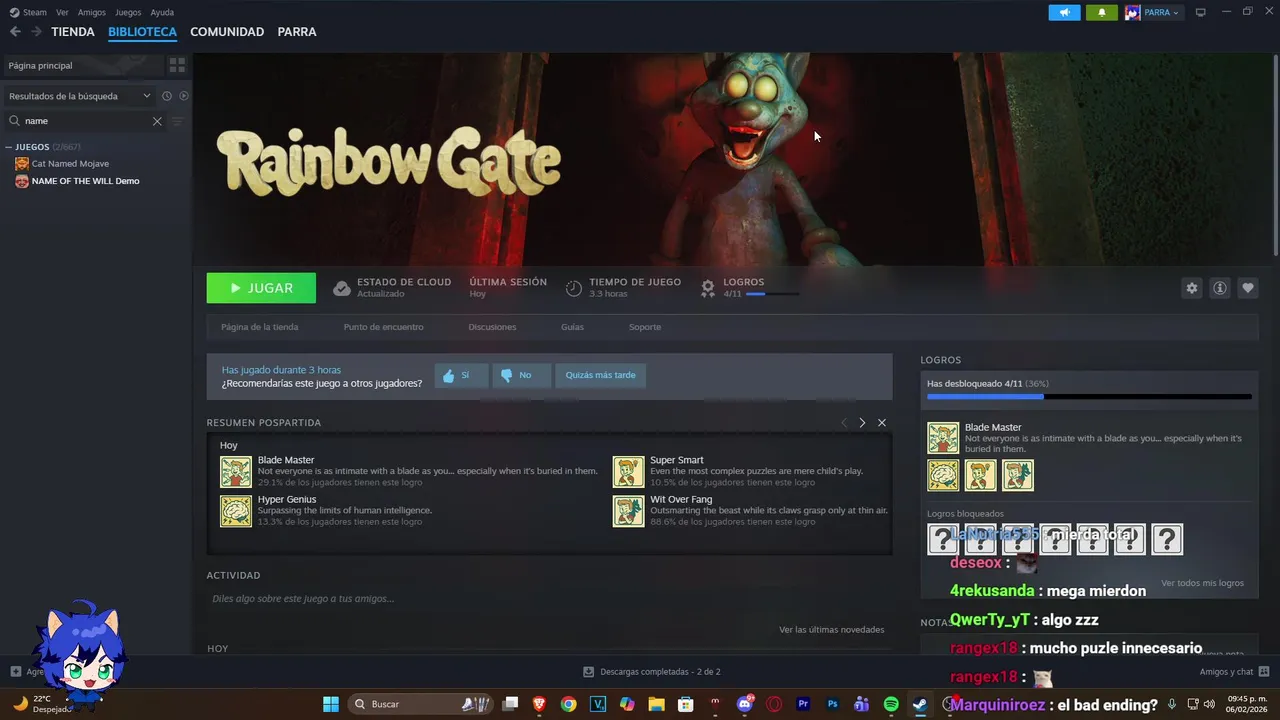This screenshot has width=1280, height=720.
Task: Open Página de la tienda link
Action: click(260, 327)
